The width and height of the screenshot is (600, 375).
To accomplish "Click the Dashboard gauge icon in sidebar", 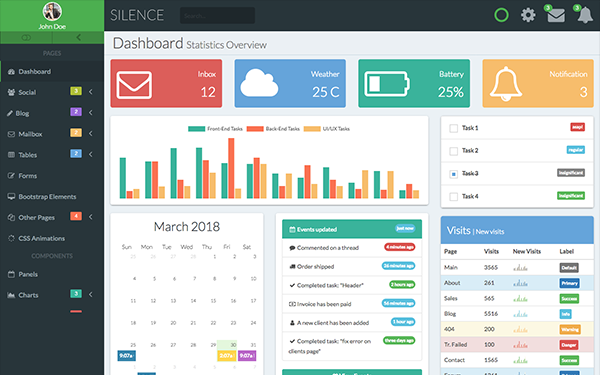I will 11,72.
